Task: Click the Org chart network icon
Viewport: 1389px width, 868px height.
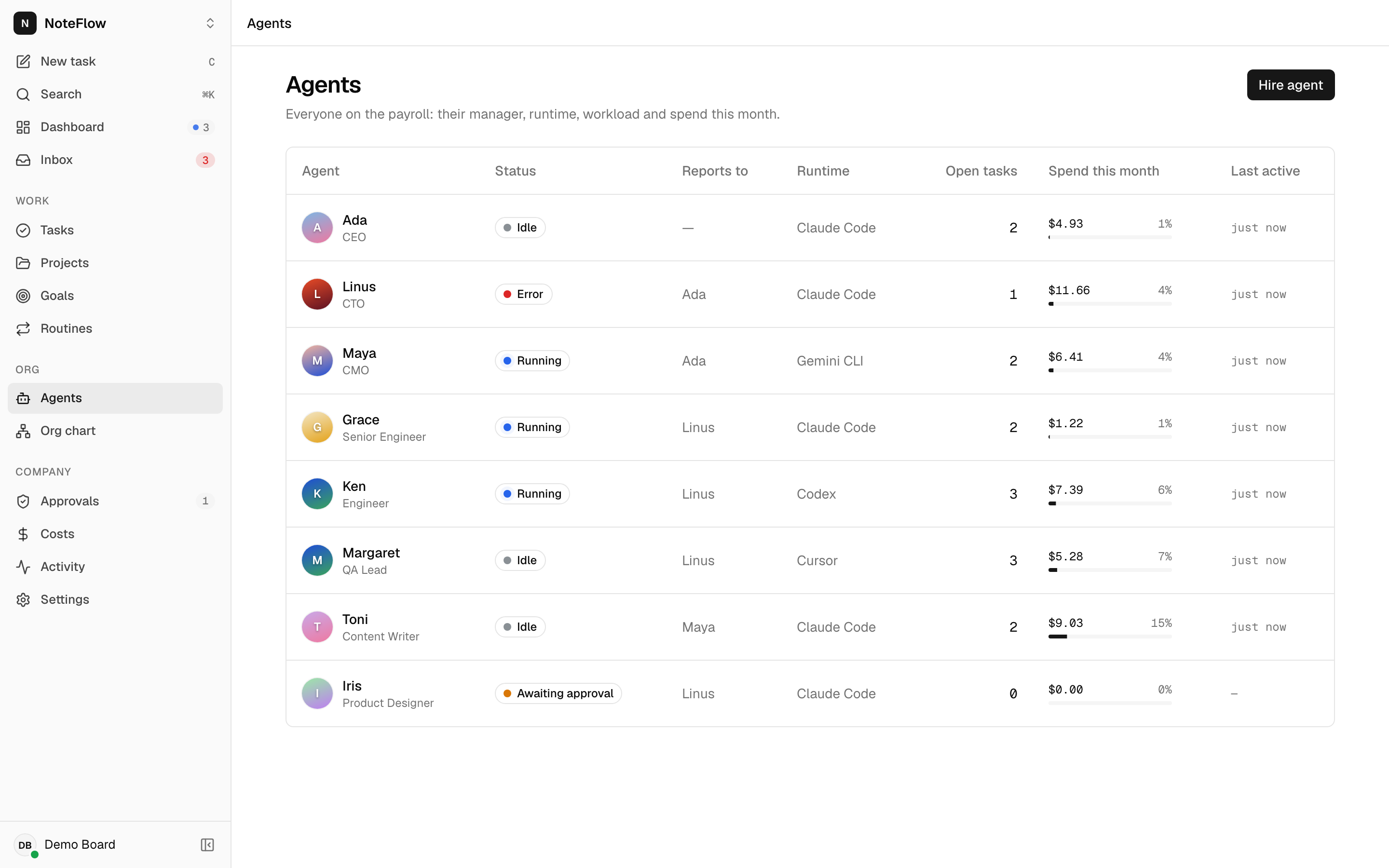Action: [23, 431]
